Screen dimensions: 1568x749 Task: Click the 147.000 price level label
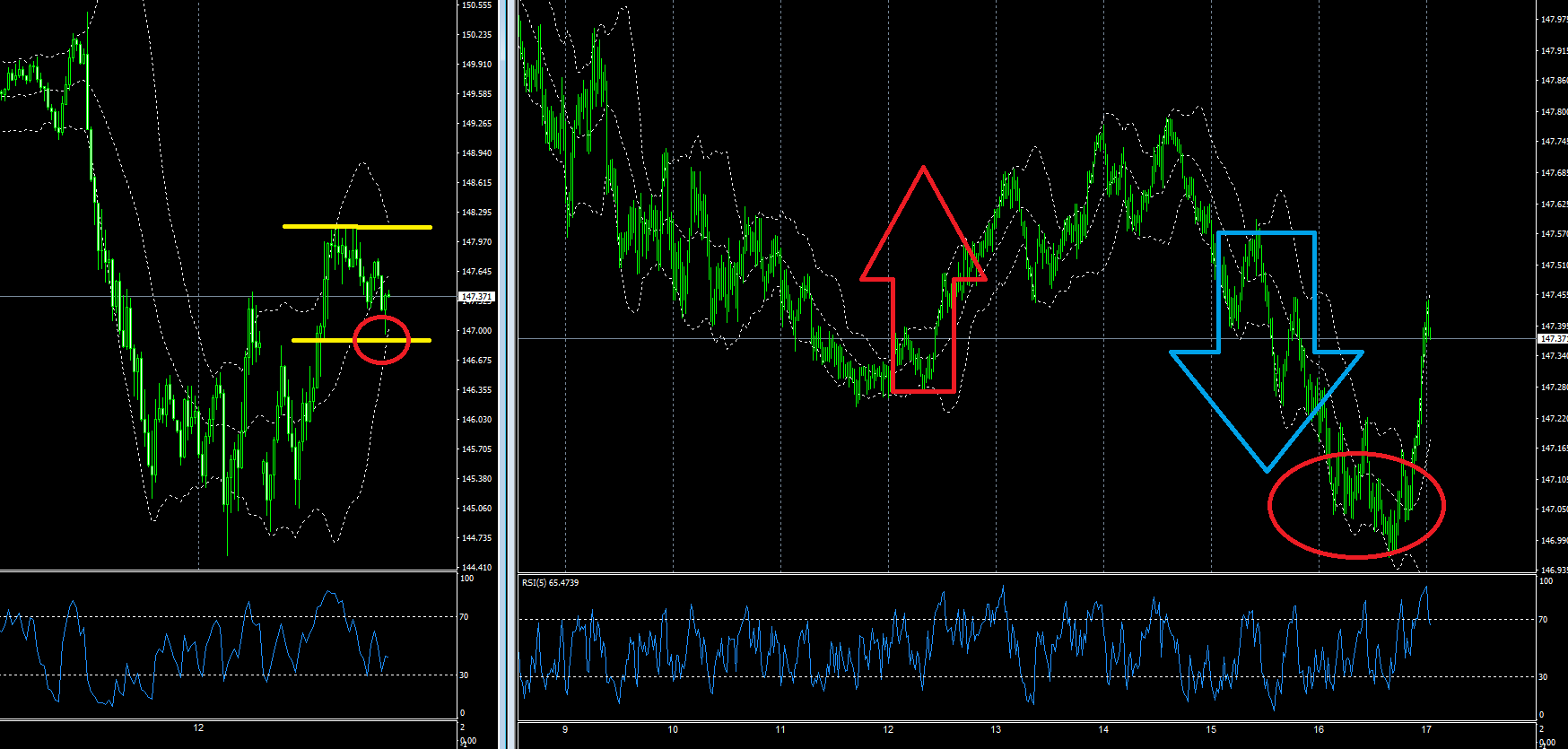(476, 331)
